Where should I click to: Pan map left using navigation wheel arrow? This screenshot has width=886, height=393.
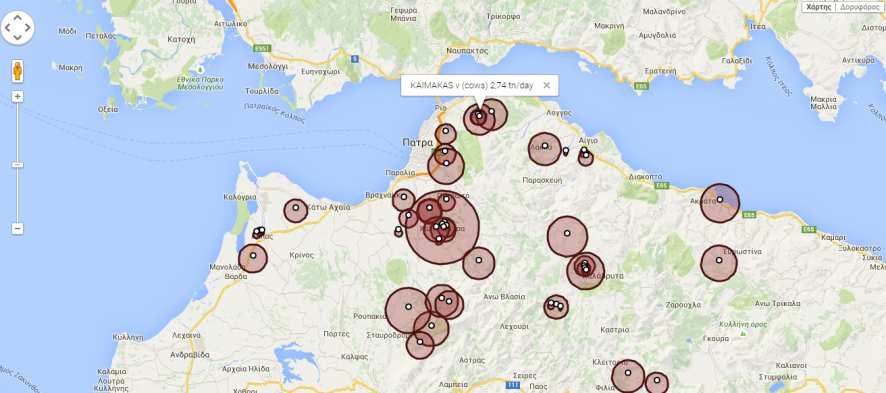(7, 28)
